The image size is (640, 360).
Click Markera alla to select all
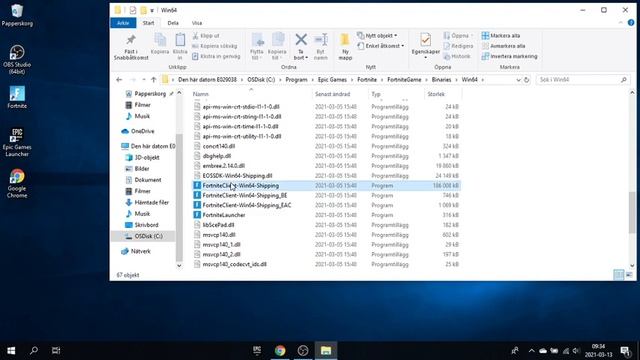(501, 36)
